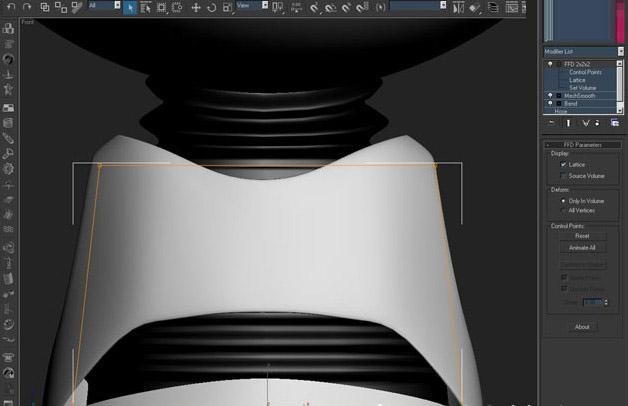The height and width of the screenshot is (406, 628).
Task: Click the Mirror tool icon
Action: coord(458,7)
